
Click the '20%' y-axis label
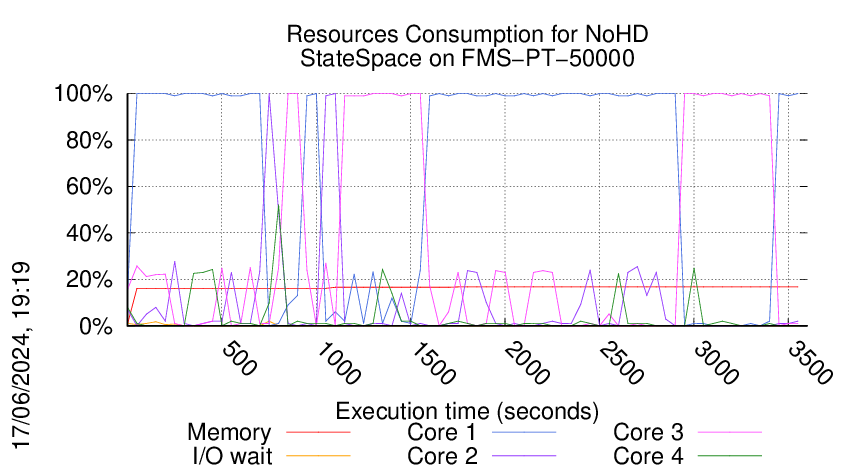click(89, 280)
